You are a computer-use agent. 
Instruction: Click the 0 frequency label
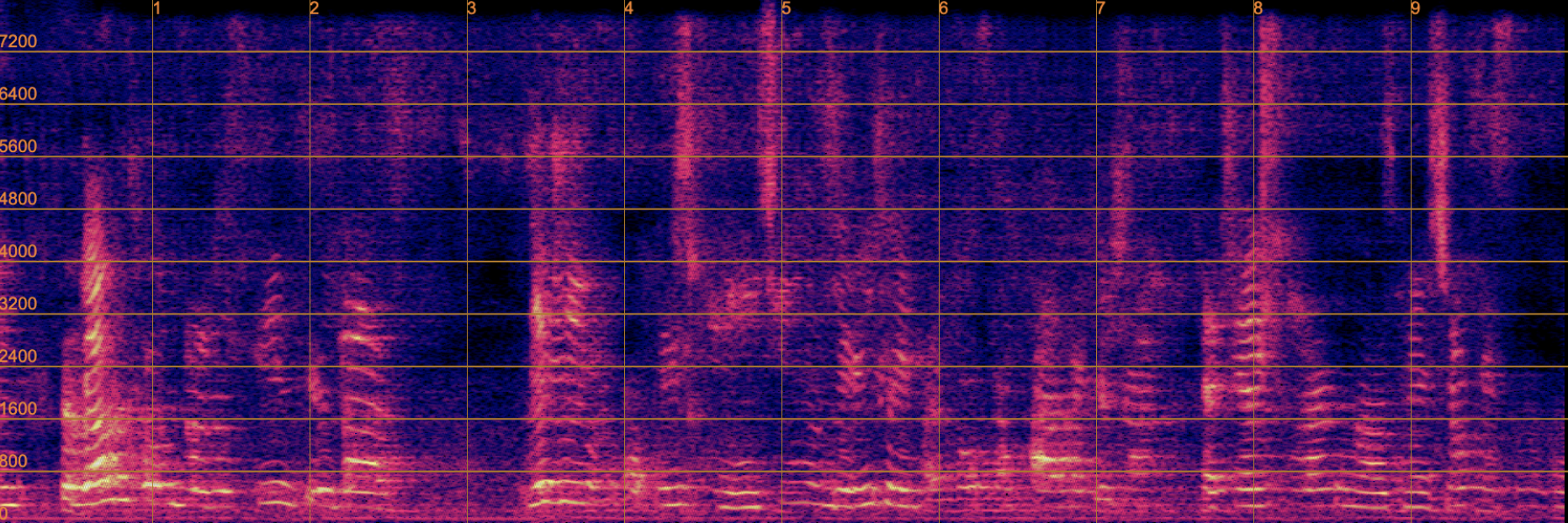coord(4,514)
